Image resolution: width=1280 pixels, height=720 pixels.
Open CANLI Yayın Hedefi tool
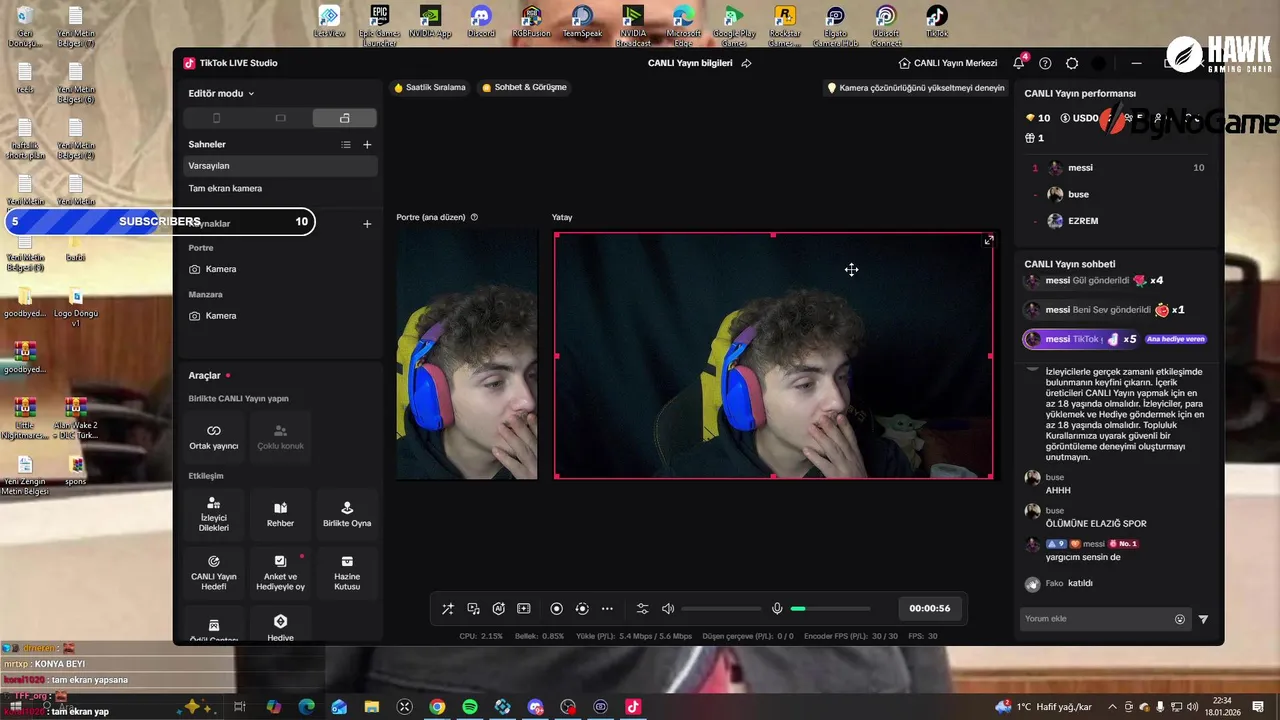[x=214, y=573]
